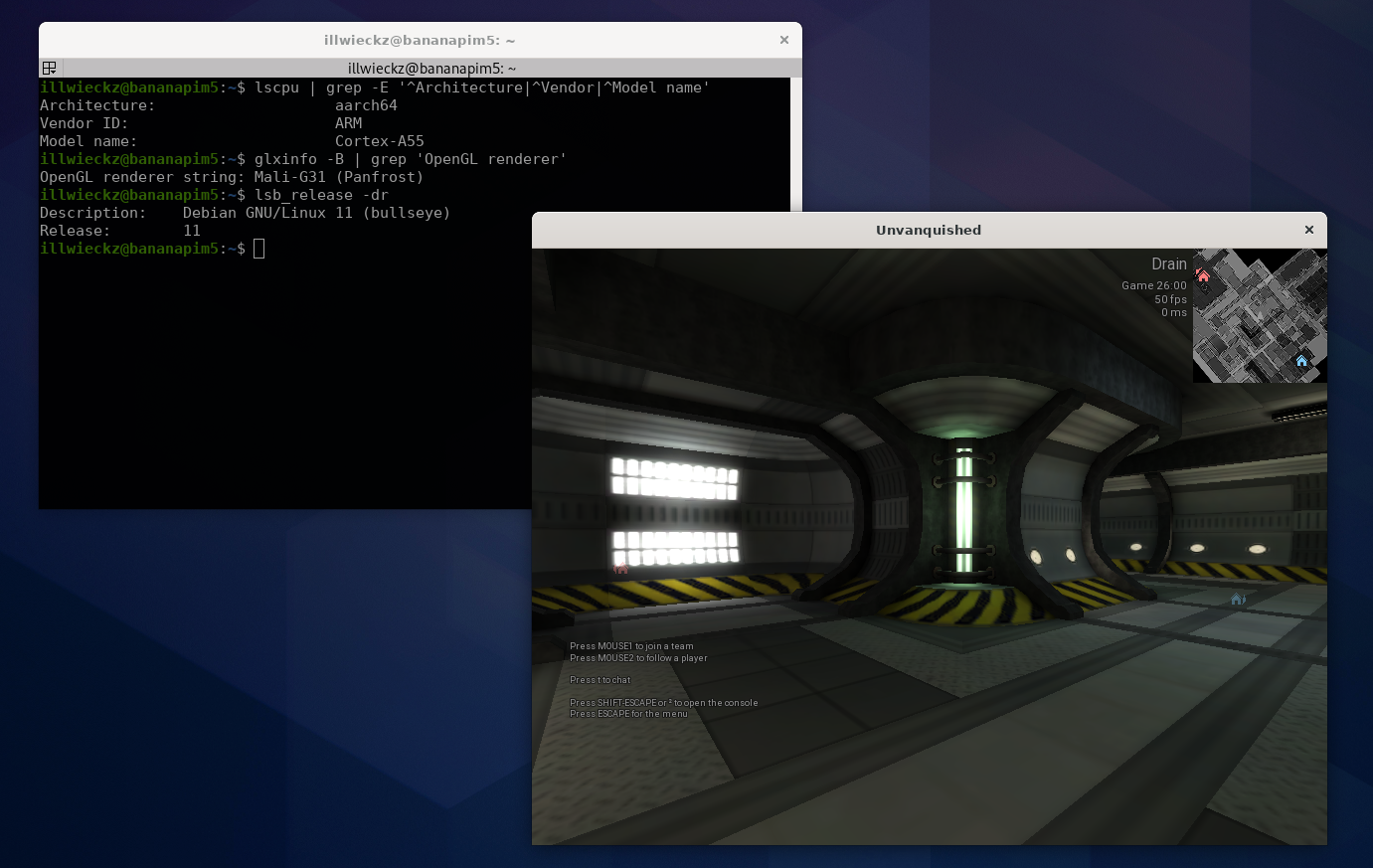Click the blue base icon on the minimap
1373x868 pixels.
coord(1301,361)
